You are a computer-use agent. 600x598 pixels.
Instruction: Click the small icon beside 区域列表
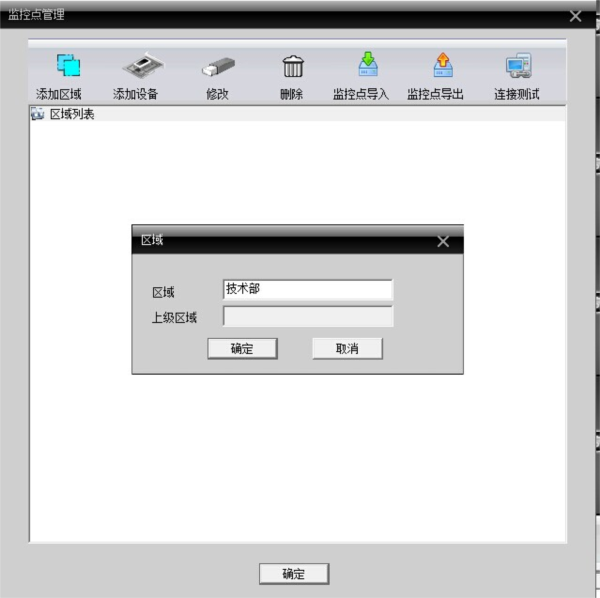click(38, 115)
